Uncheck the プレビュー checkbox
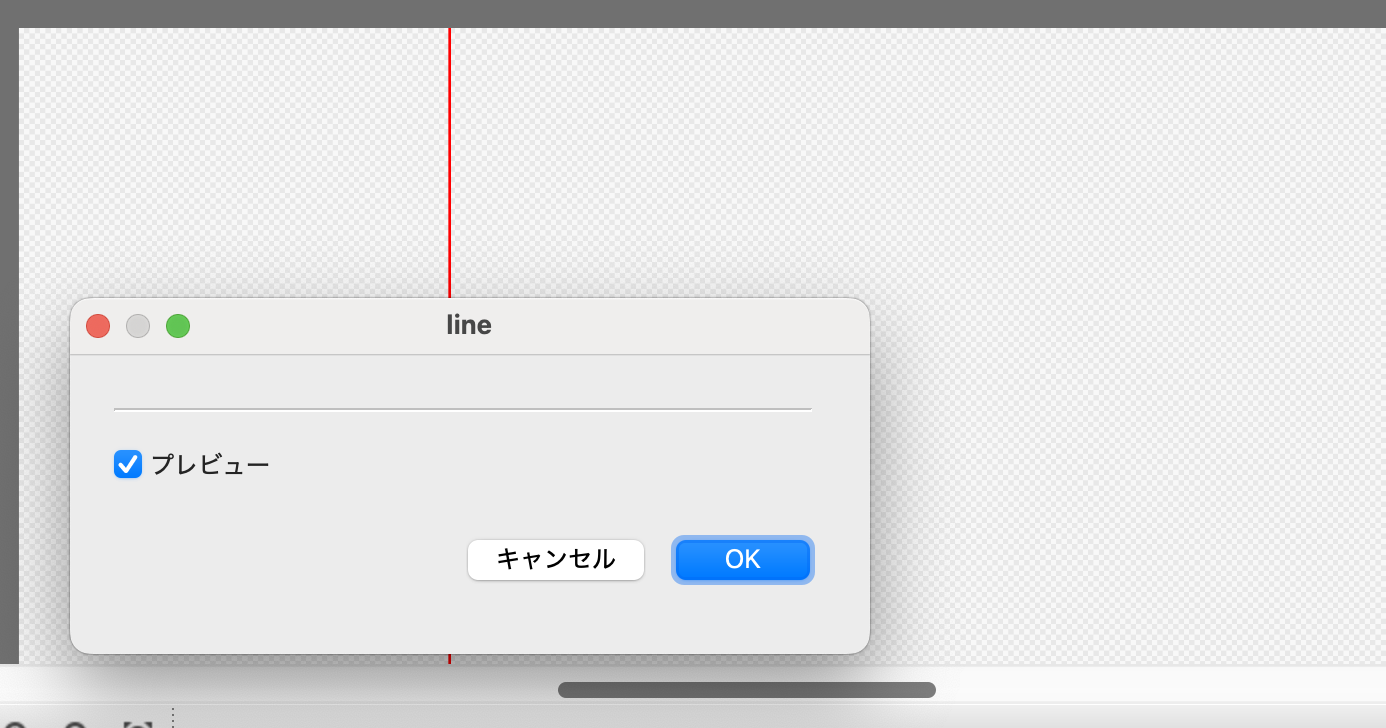The height and width of the screenshot is (728, 1386). (x=128, y=464)
